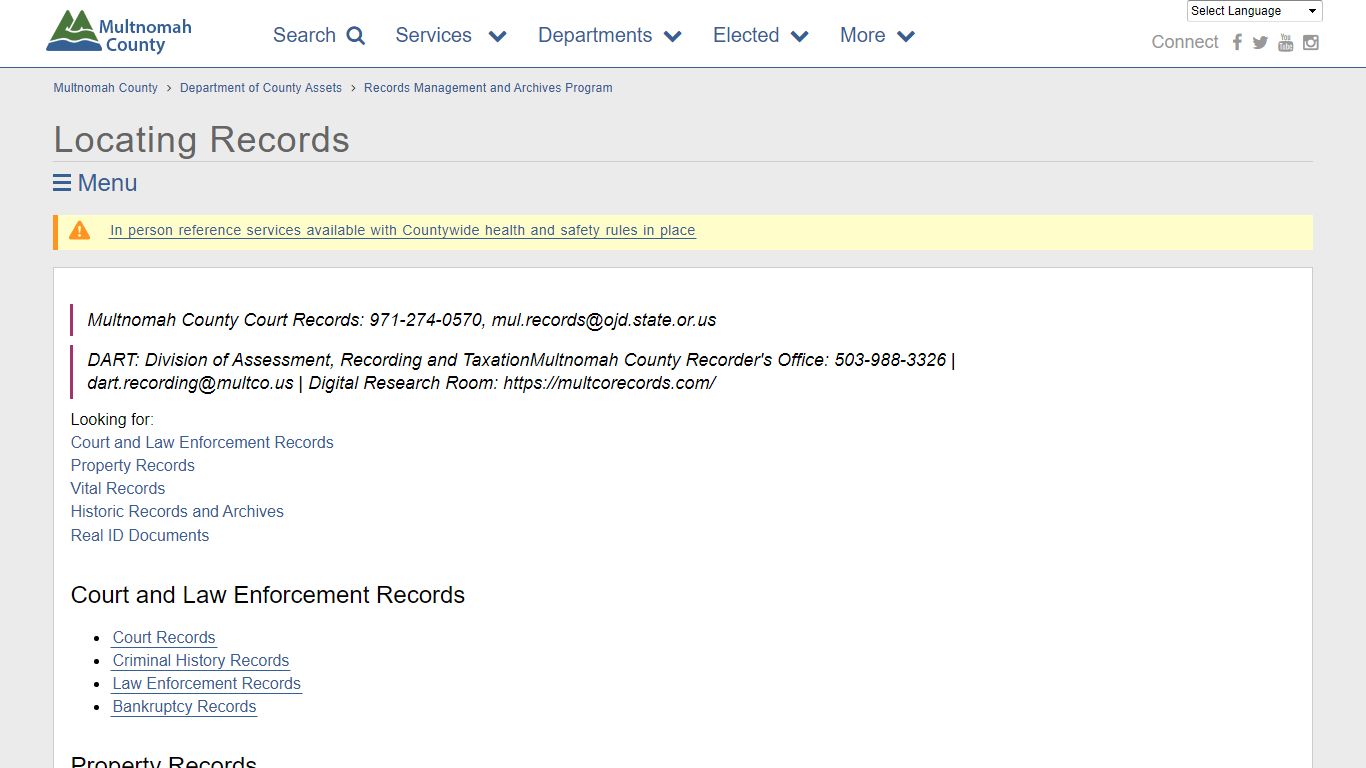This screenshot has height=768, width=1366.
Task: Open the Instagram icon
Action: coord(1311,42)
